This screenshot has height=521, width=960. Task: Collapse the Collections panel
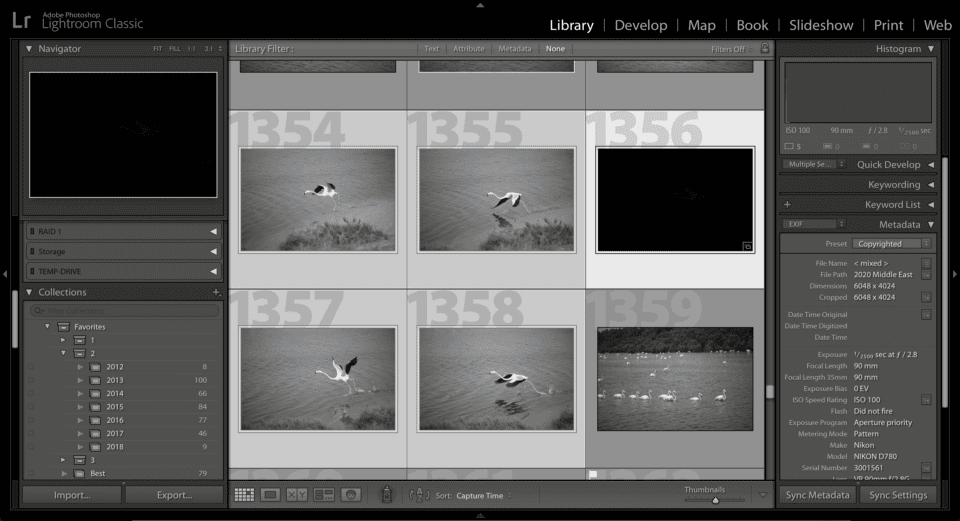[x=29, y=292]
